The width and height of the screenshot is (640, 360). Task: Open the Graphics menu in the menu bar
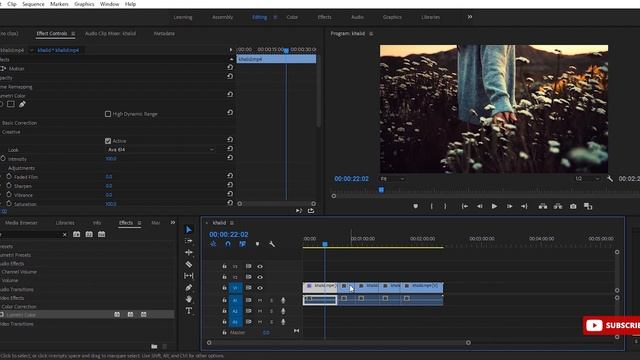click(84, 4)
